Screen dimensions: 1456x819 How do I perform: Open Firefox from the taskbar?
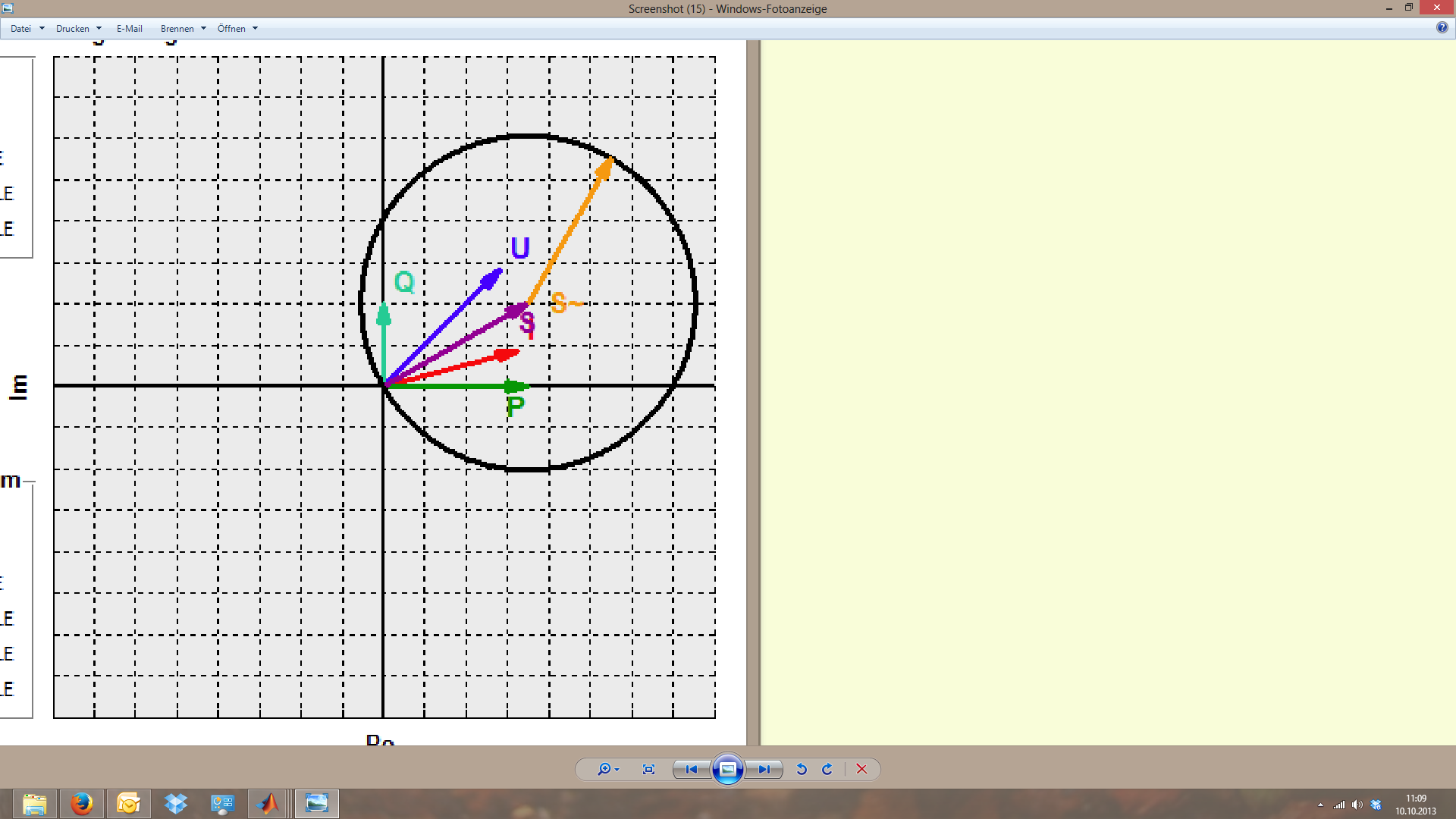(82, 804)
